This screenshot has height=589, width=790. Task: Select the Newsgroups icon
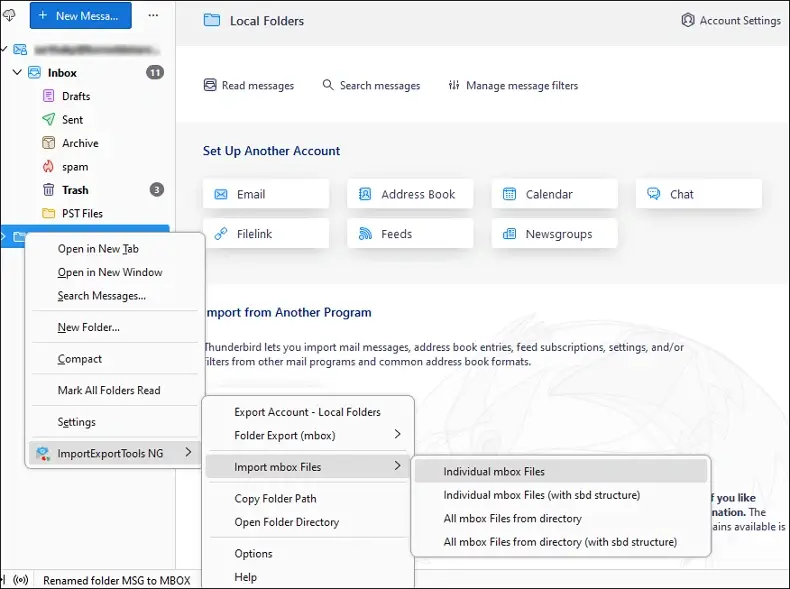click(509, 234)
